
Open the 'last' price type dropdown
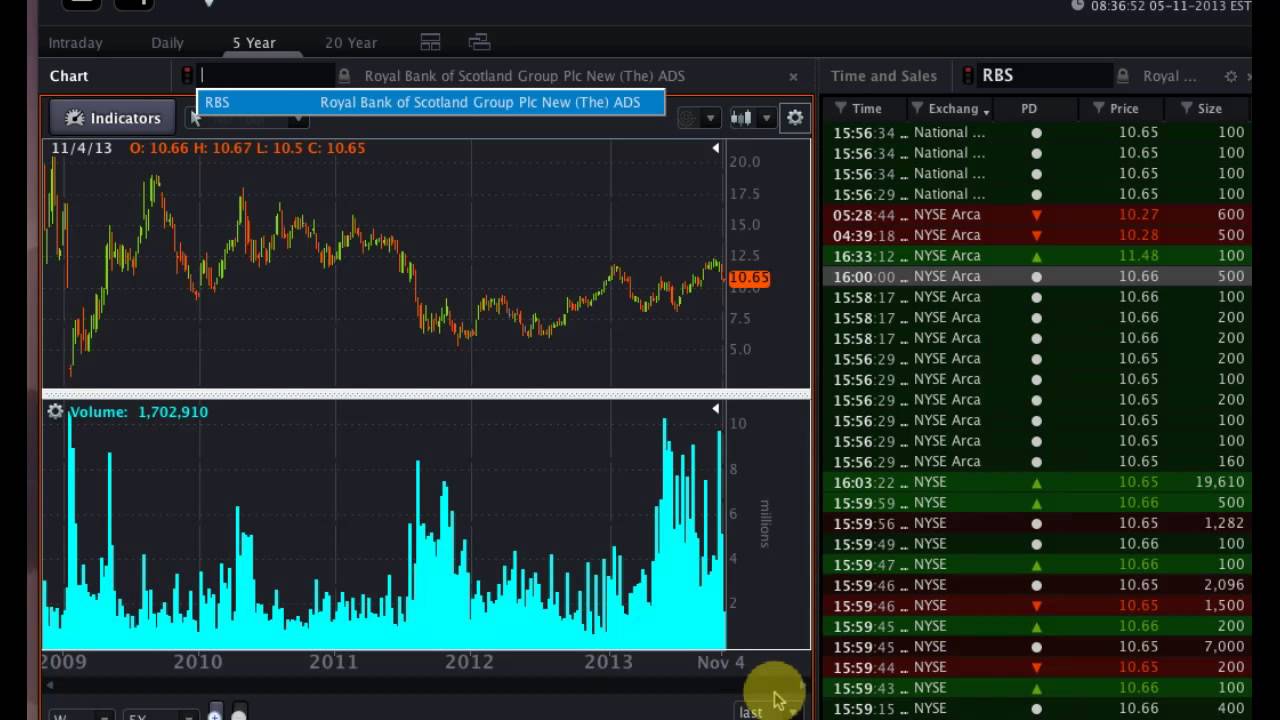click(x=767, y=711)
